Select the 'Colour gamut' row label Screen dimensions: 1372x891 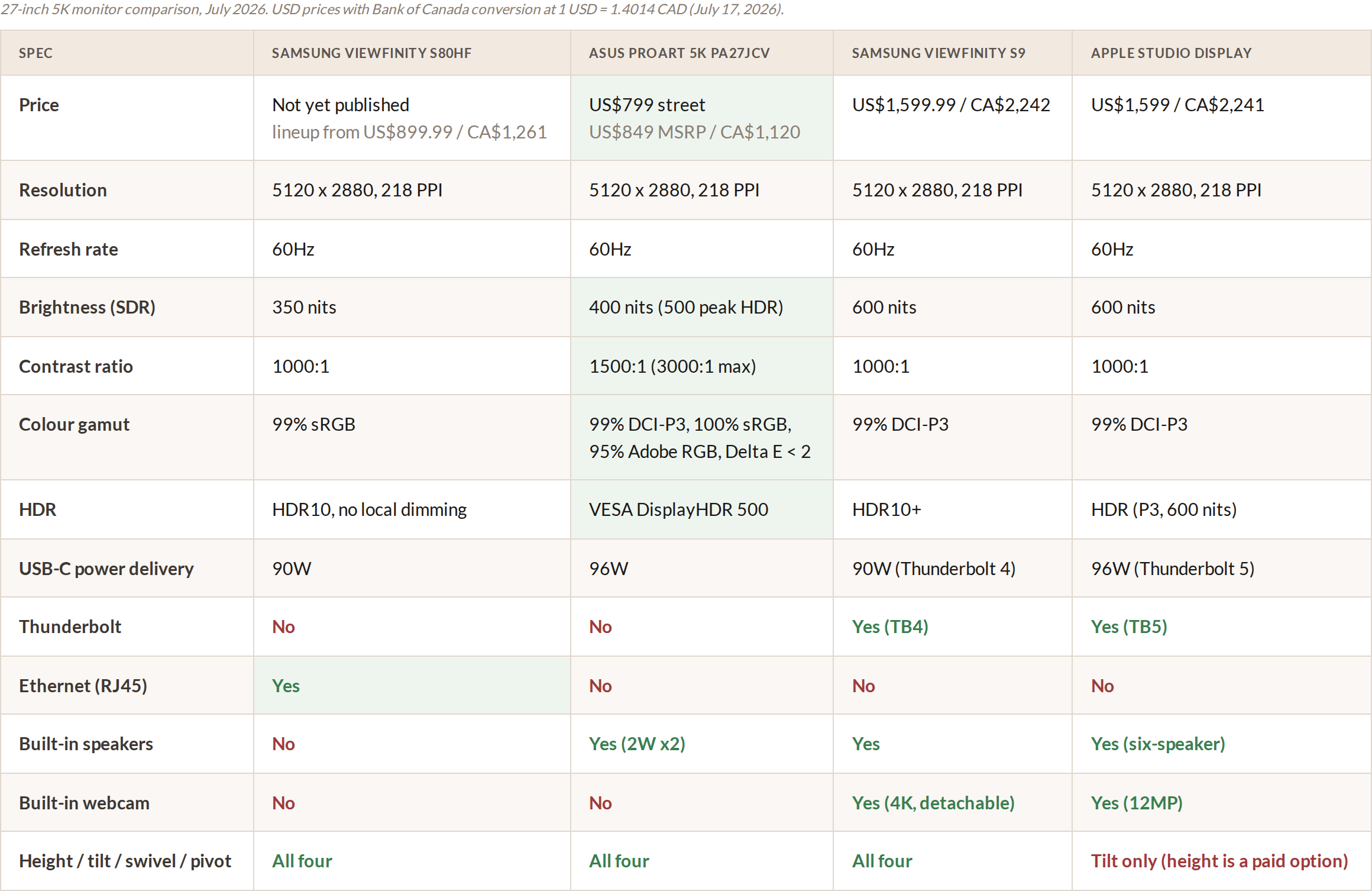[74, 424]
